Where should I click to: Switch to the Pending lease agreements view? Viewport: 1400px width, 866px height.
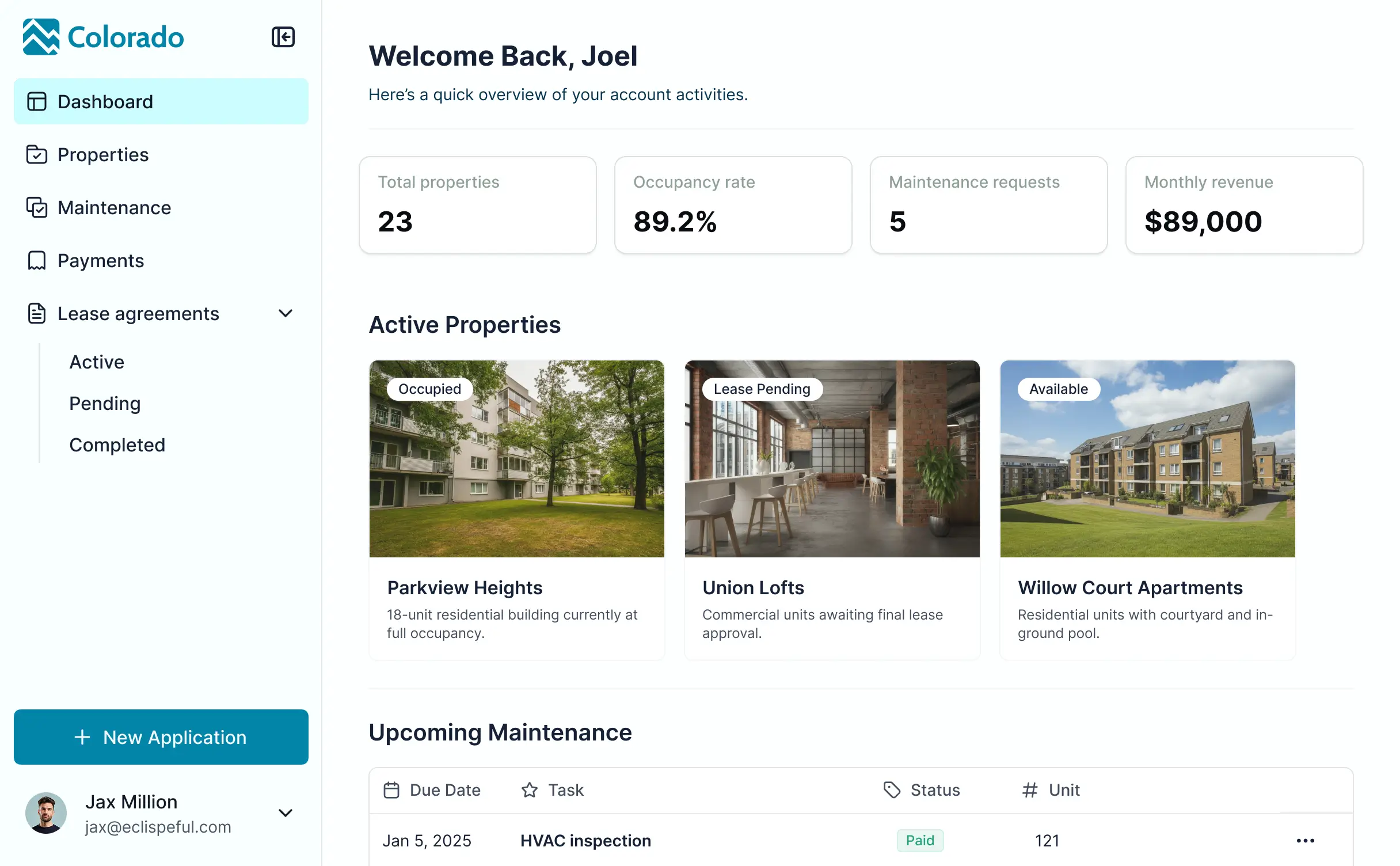coord(105,403)
